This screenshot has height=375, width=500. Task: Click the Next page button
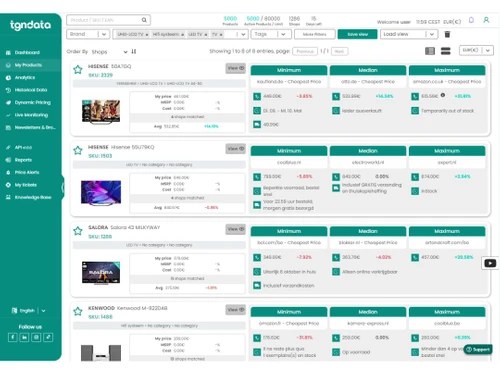pos(339,51)
